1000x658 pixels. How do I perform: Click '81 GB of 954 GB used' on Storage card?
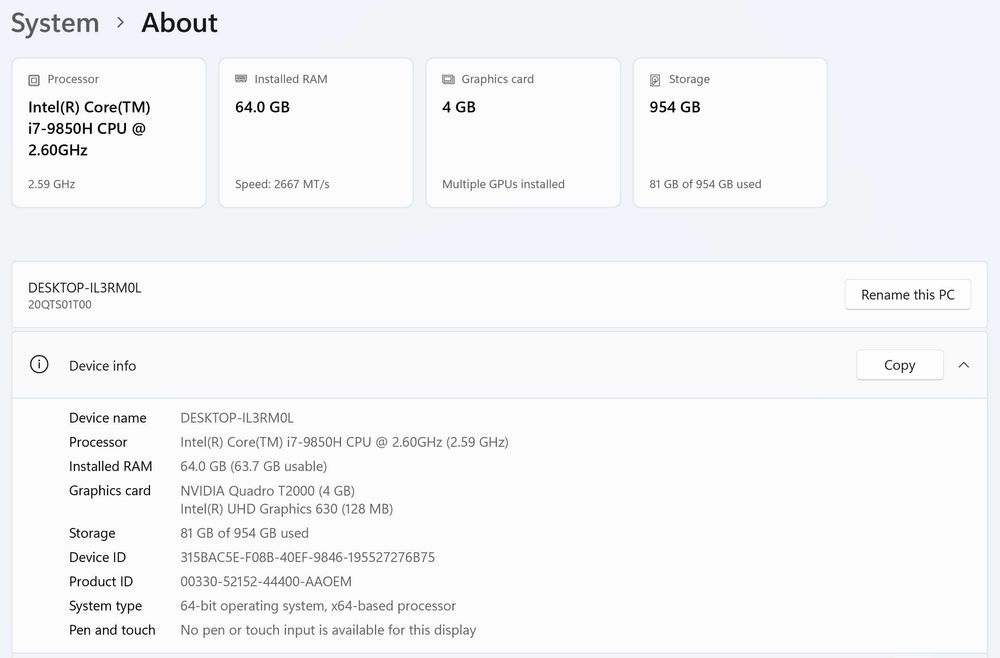(x=705, y=184)
